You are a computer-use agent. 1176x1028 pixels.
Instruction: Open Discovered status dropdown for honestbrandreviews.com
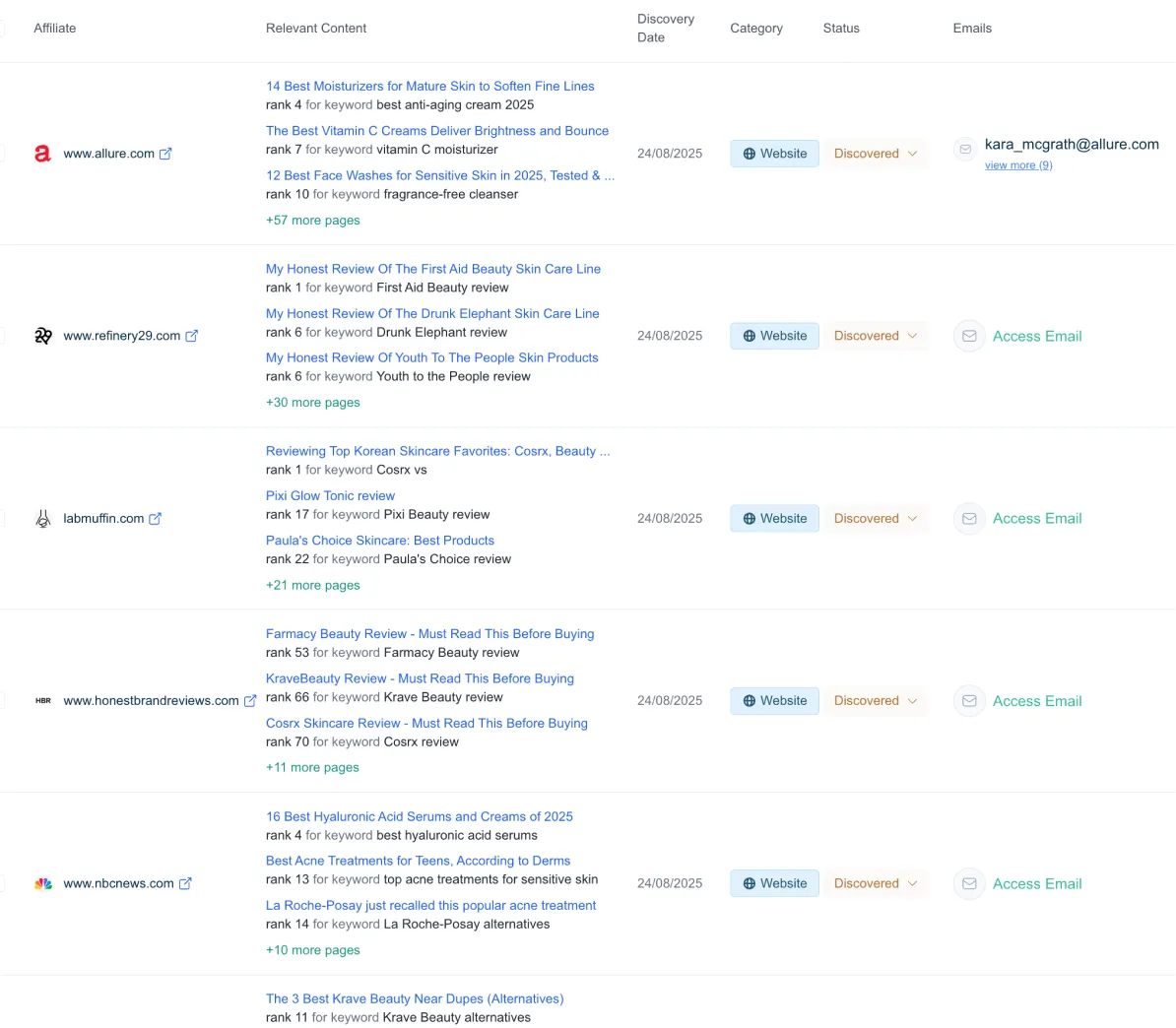coord(876,700)
